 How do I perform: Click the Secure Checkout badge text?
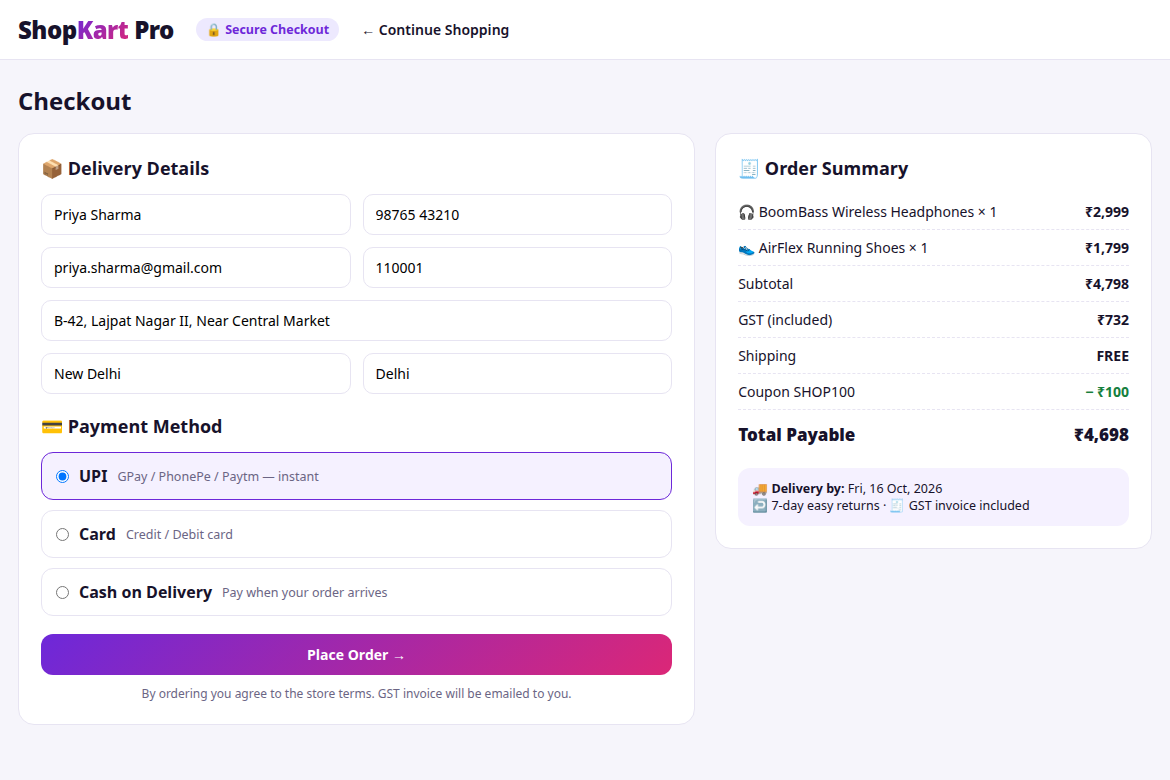[x=277, y=30]
